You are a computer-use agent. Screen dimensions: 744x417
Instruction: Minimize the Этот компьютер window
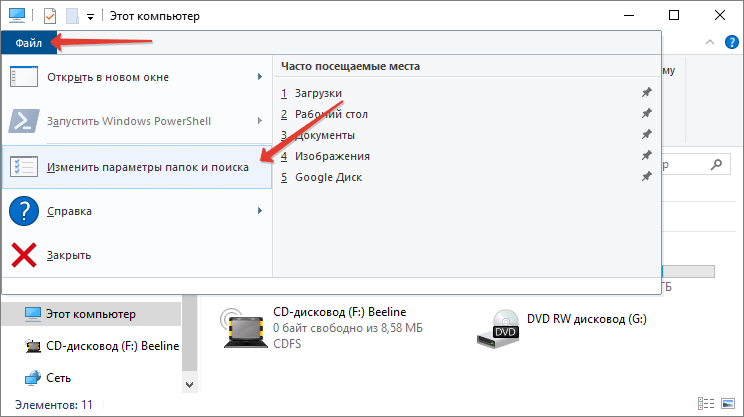click(x=629, y=15)
